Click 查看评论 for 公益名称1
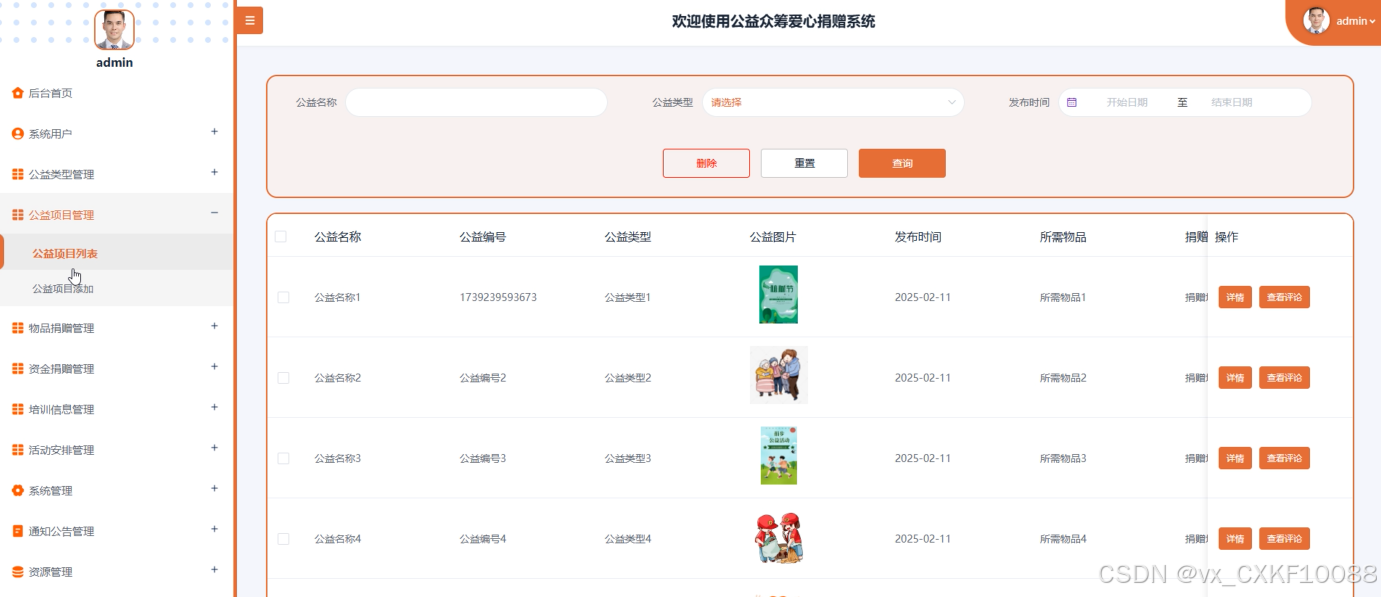The height and width of the screenshot is (597, 1381). pos(1284,297)
